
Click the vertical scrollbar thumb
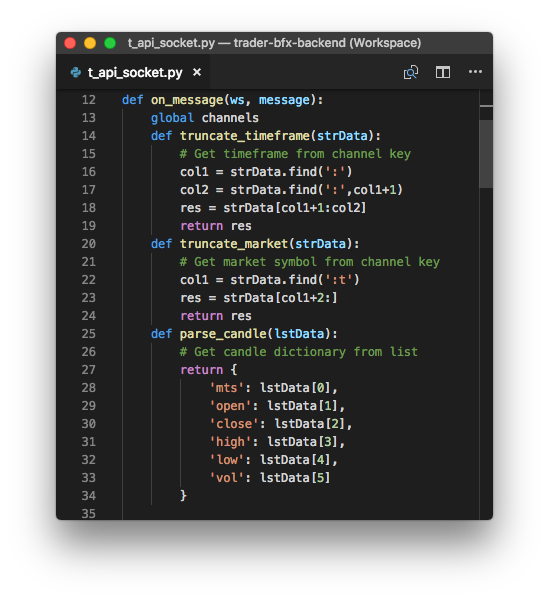pyautogui.click(x=485, y=154)
